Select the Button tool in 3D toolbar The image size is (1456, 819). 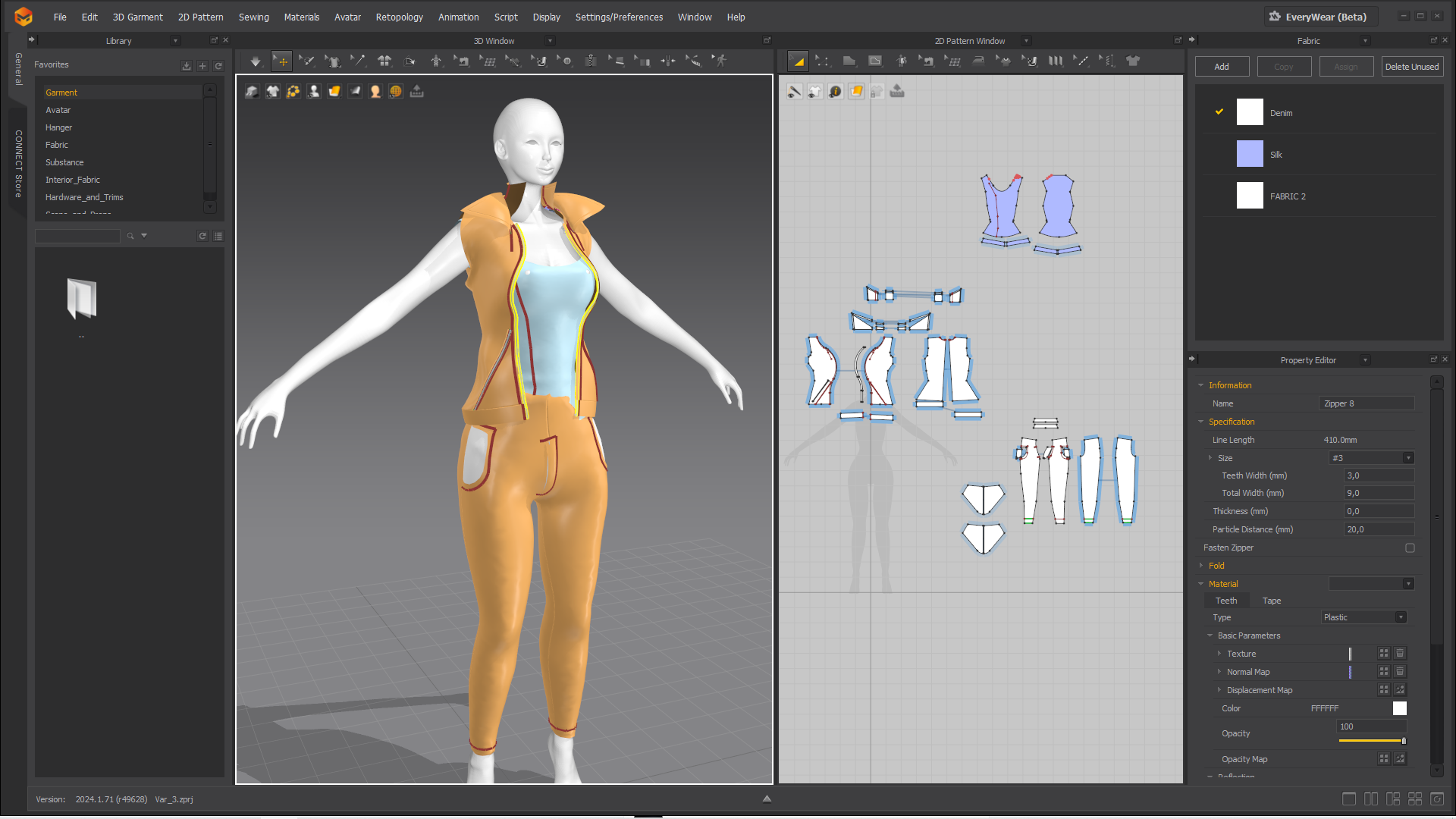click(566, 61)
